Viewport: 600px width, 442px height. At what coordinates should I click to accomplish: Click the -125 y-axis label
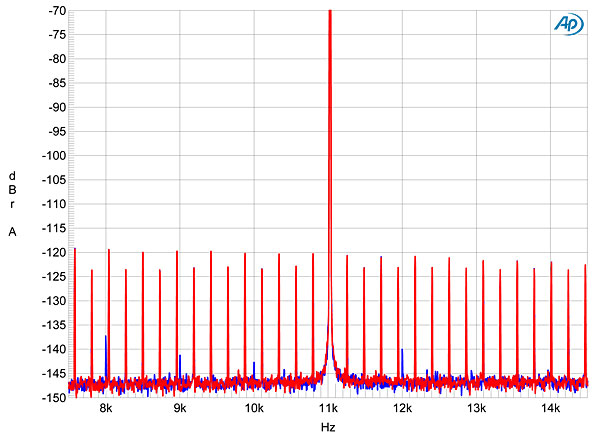pyautogui.click(x=54, y=277)
